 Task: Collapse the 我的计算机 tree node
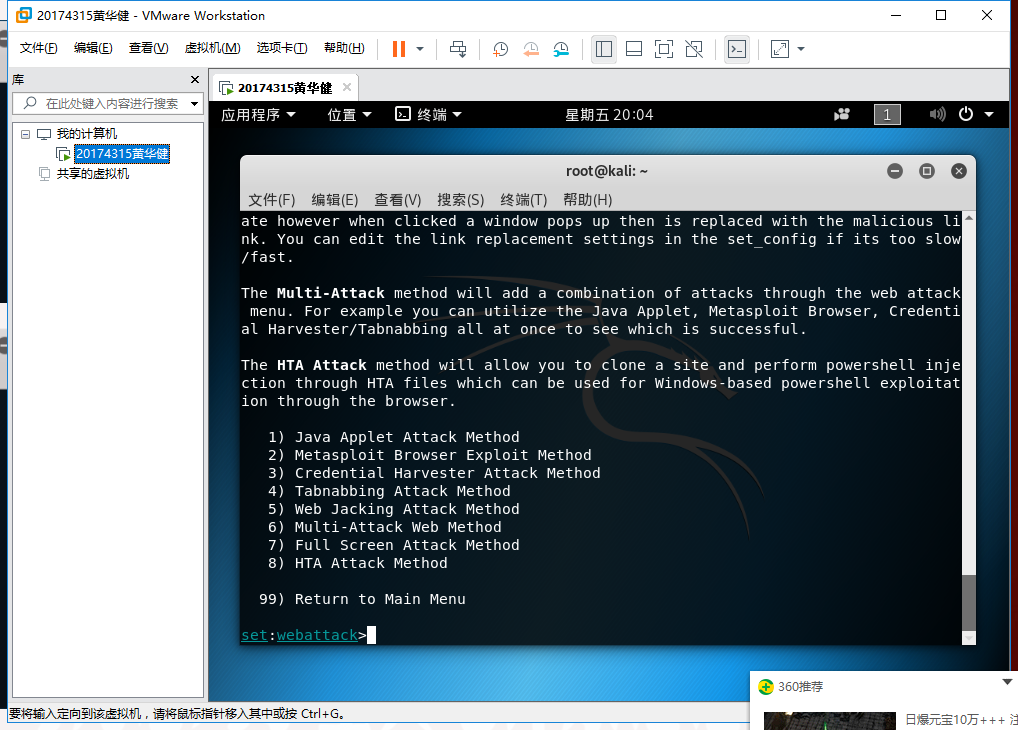tap(25, 134)
